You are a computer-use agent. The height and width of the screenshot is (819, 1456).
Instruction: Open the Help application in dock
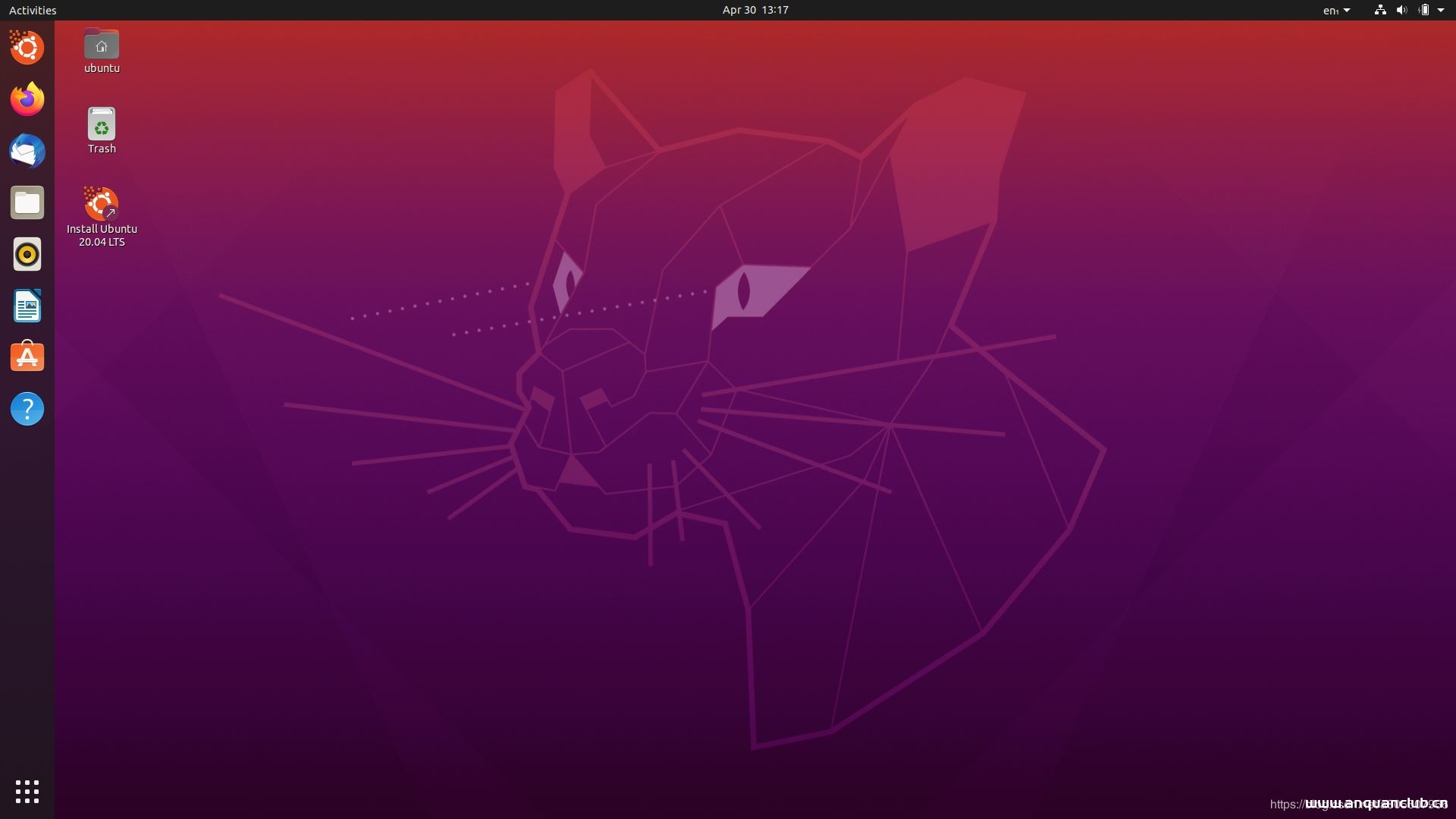click(27, 409)
